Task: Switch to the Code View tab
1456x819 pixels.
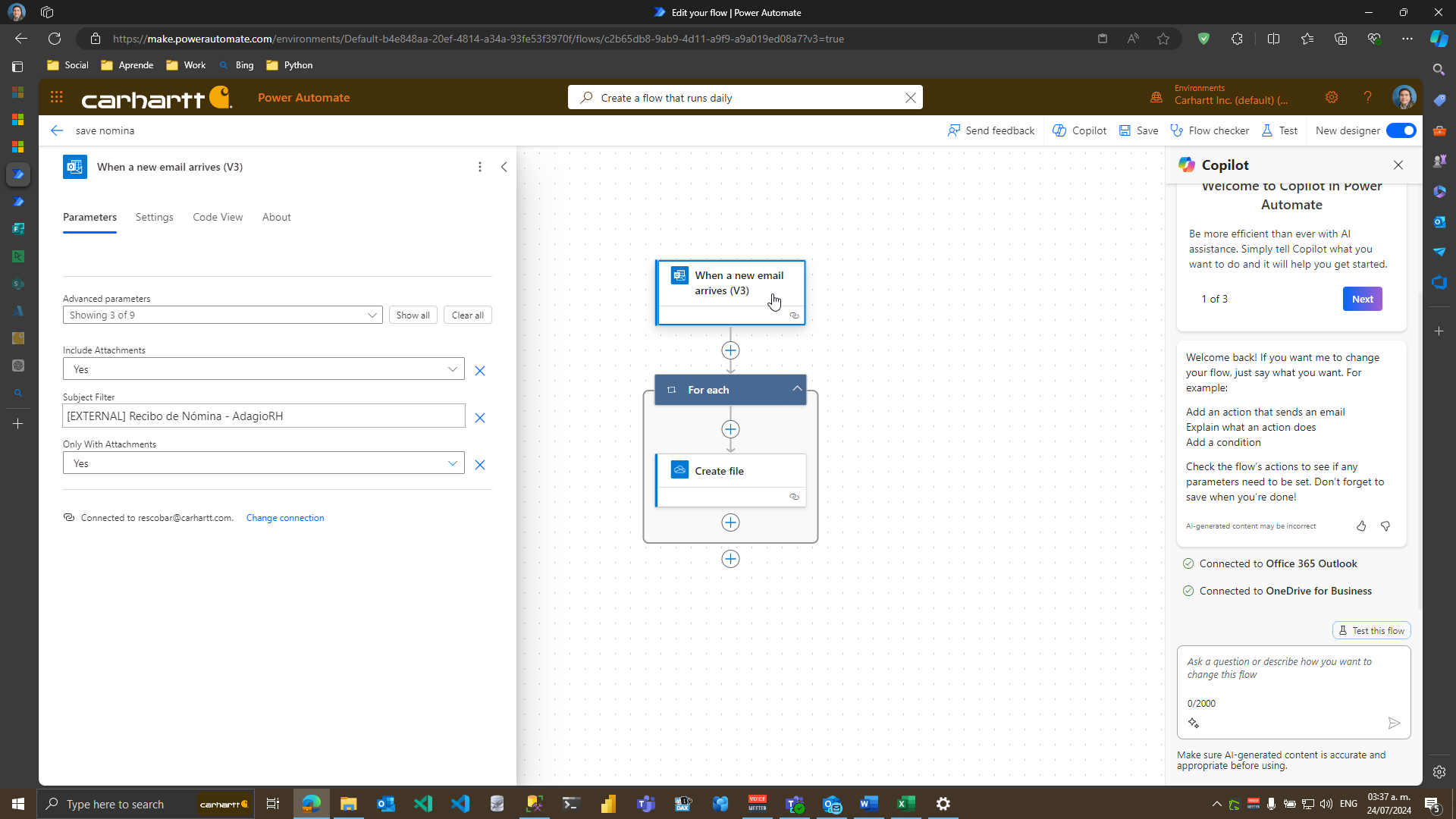Action: point(218,217)
